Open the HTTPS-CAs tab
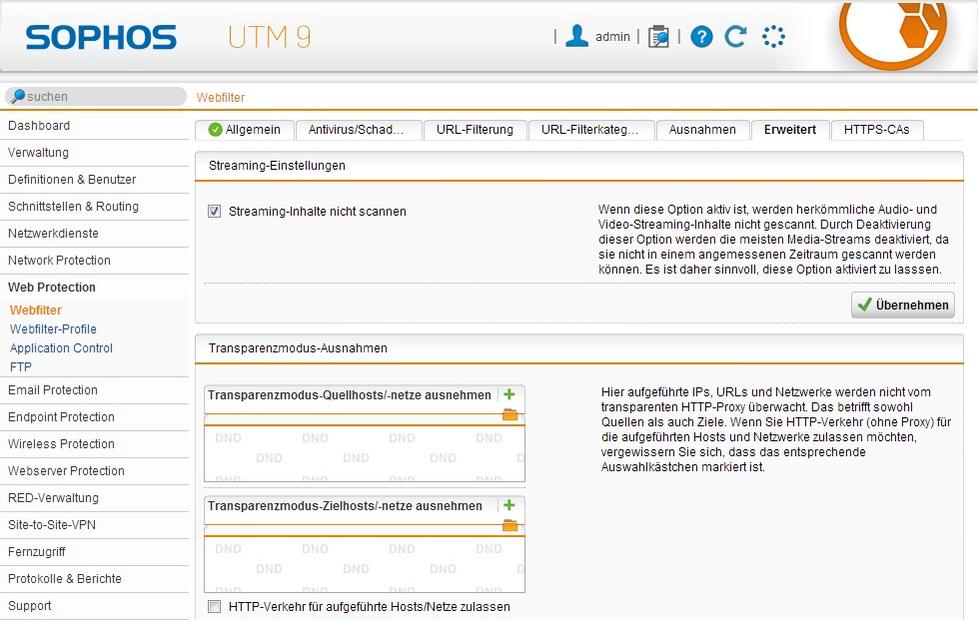Screen dimensions: 978x620 877,130
